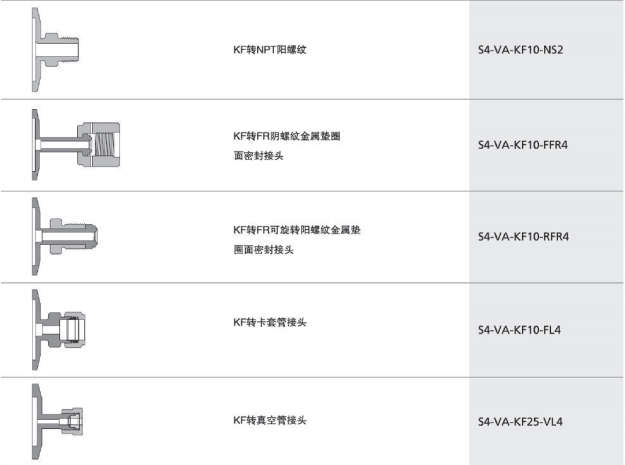Select the description KF转NPT阳螺纹
625x465 pixels.
pyautogui.click(x=270, y=50)
